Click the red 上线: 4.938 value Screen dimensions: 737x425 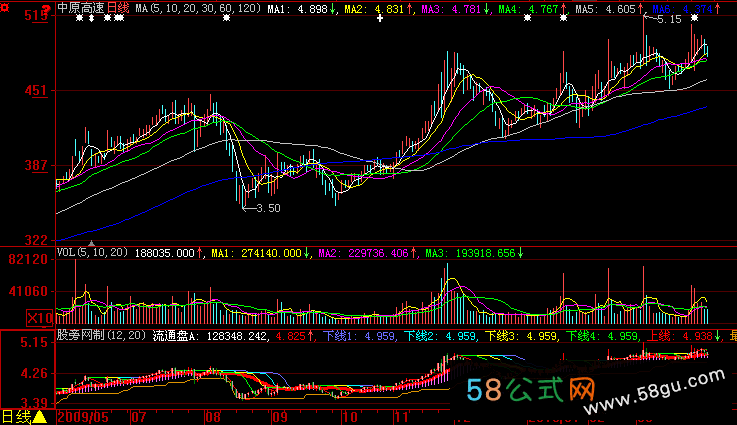(680, 336)
